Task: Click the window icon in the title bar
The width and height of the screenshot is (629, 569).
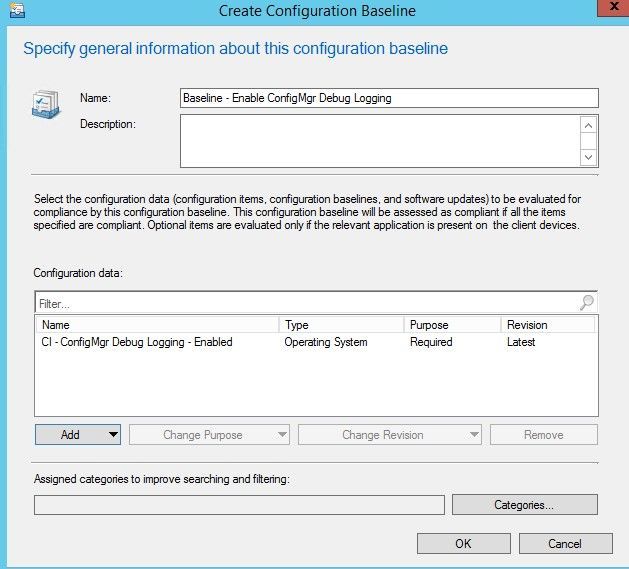Action: point(17,10)
